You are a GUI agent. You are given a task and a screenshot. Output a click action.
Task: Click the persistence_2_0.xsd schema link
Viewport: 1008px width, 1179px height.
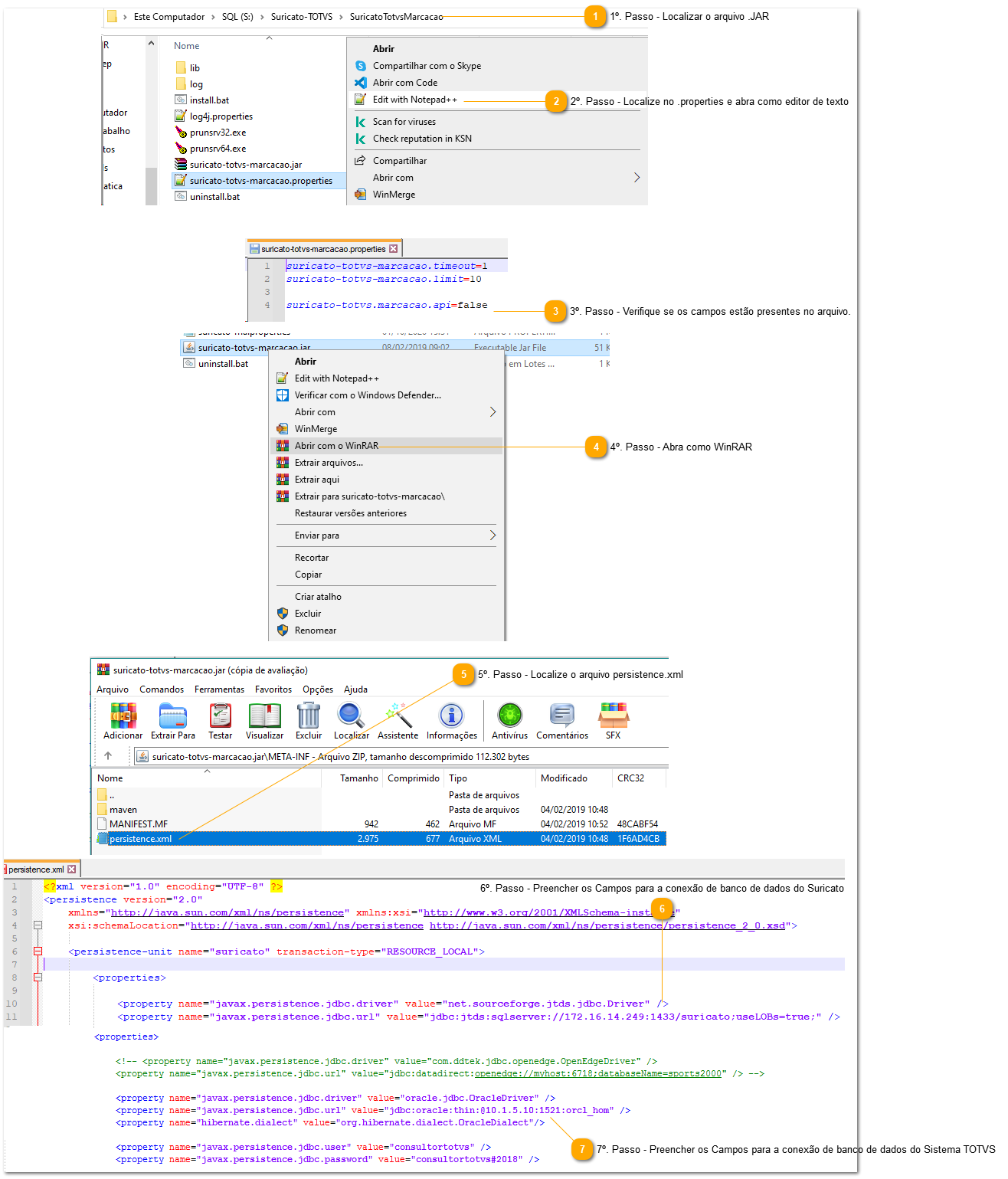pos(607,925)
